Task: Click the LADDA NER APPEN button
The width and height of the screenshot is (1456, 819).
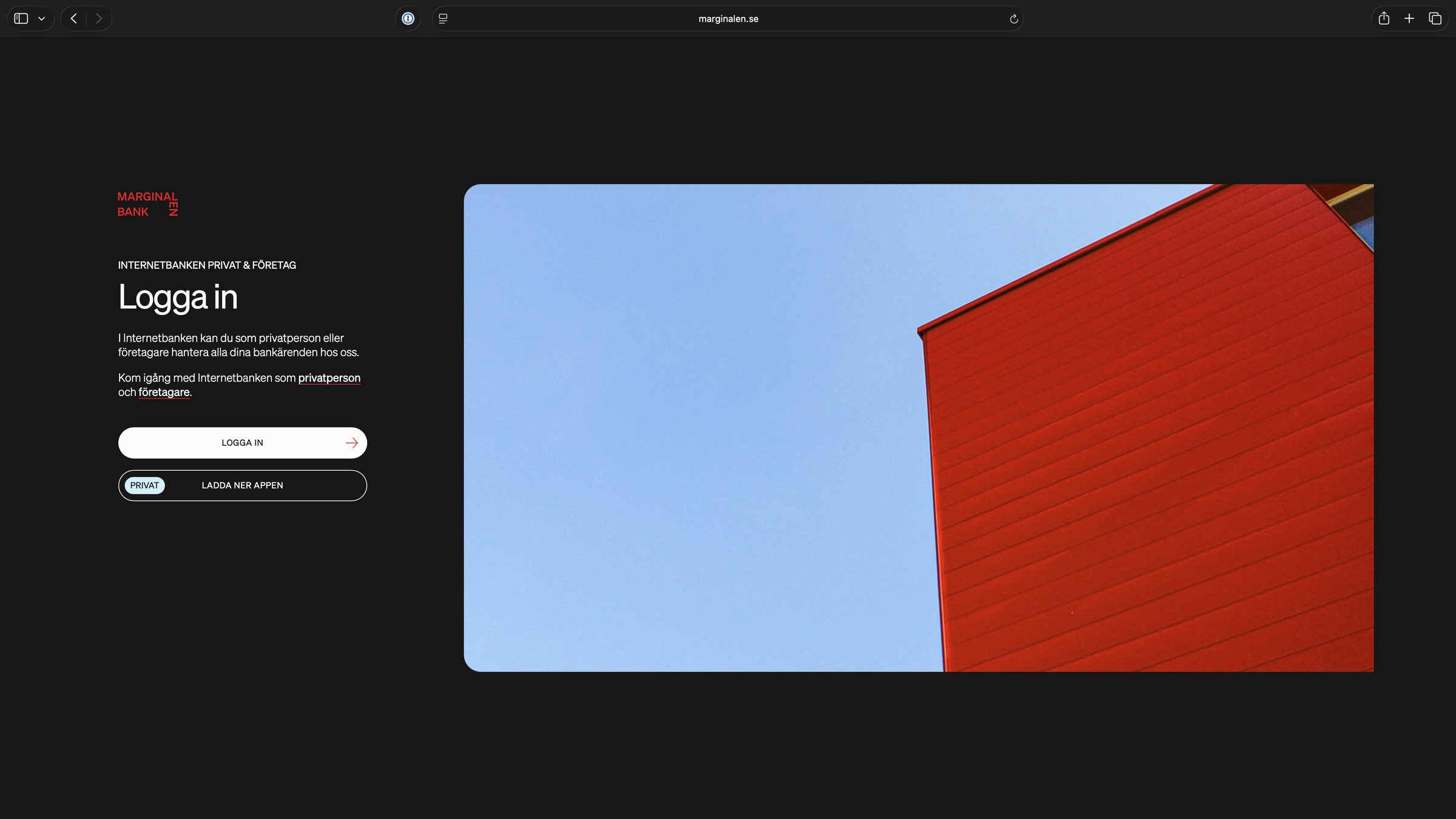Action: (x=243, y=485)
